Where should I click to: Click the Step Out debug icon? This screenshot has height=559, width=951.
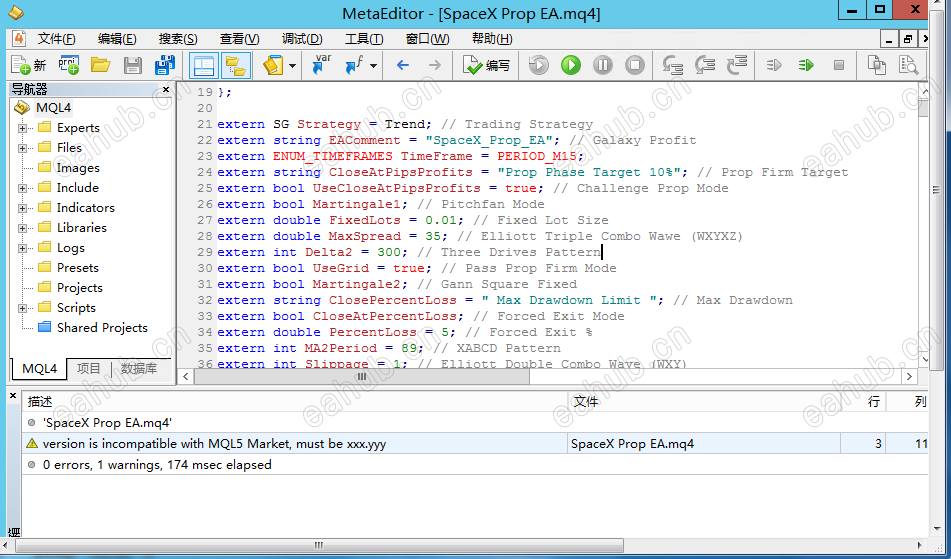point(736,65)
